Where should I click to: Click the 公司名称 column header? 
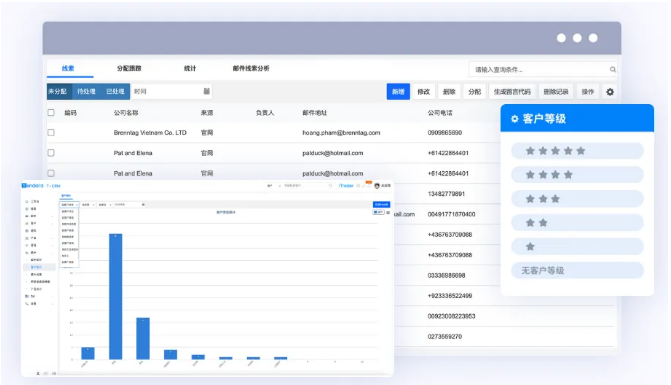126,113
